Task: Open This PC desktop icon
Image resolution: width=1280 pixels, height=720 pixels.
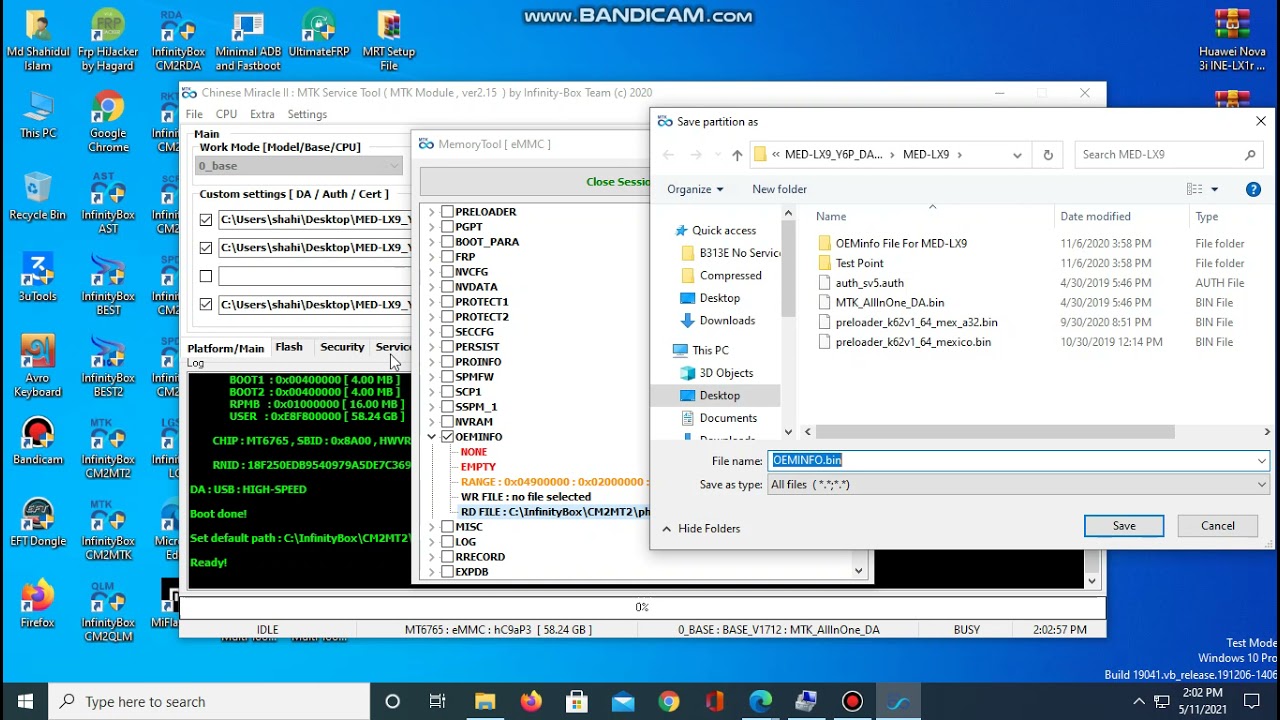Action: click(x=38, y=115)
